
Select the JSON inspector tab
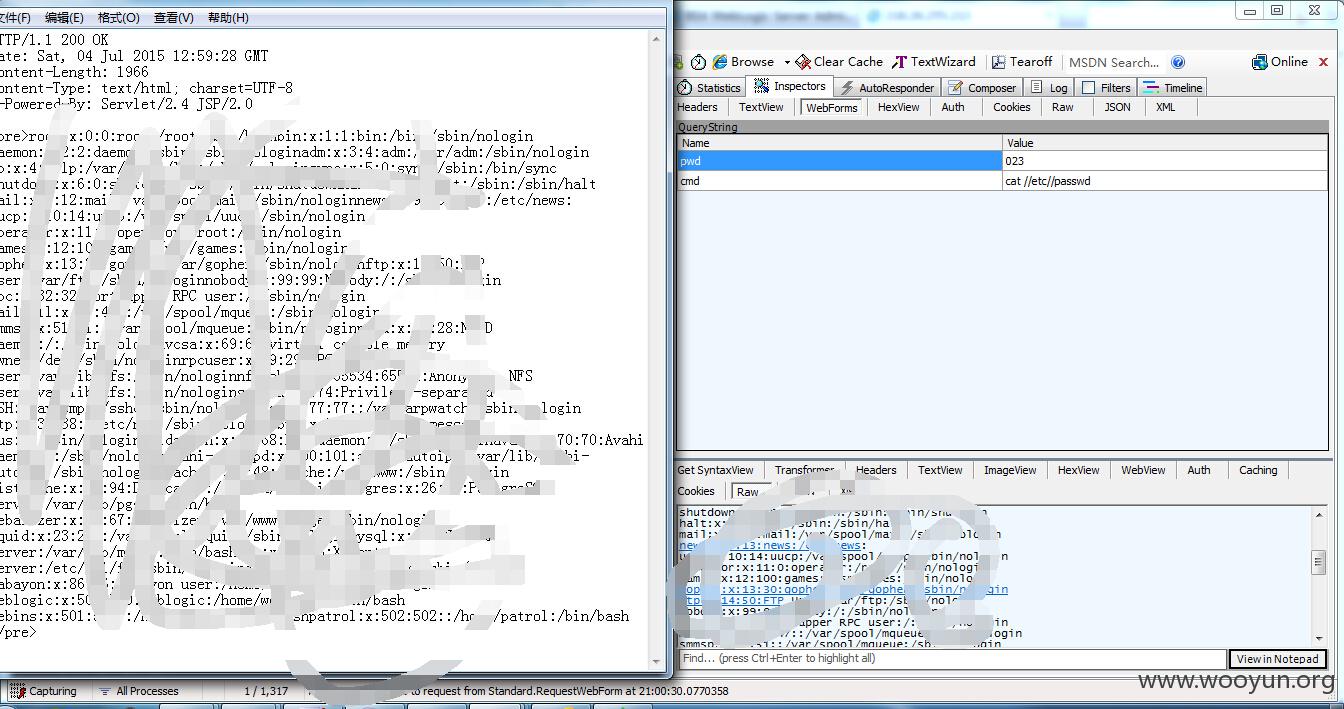click(x=1118, y=107)
